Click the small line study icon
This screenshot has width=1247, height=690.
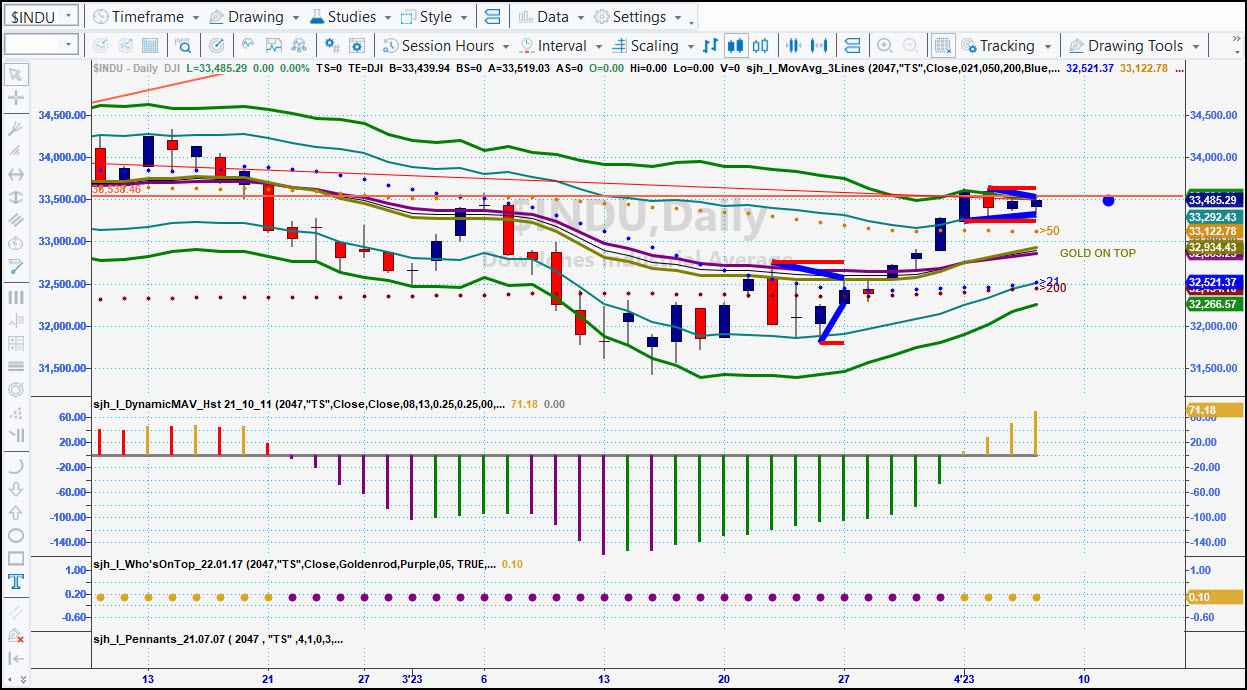pyautogui.click(x=247, y=46)
